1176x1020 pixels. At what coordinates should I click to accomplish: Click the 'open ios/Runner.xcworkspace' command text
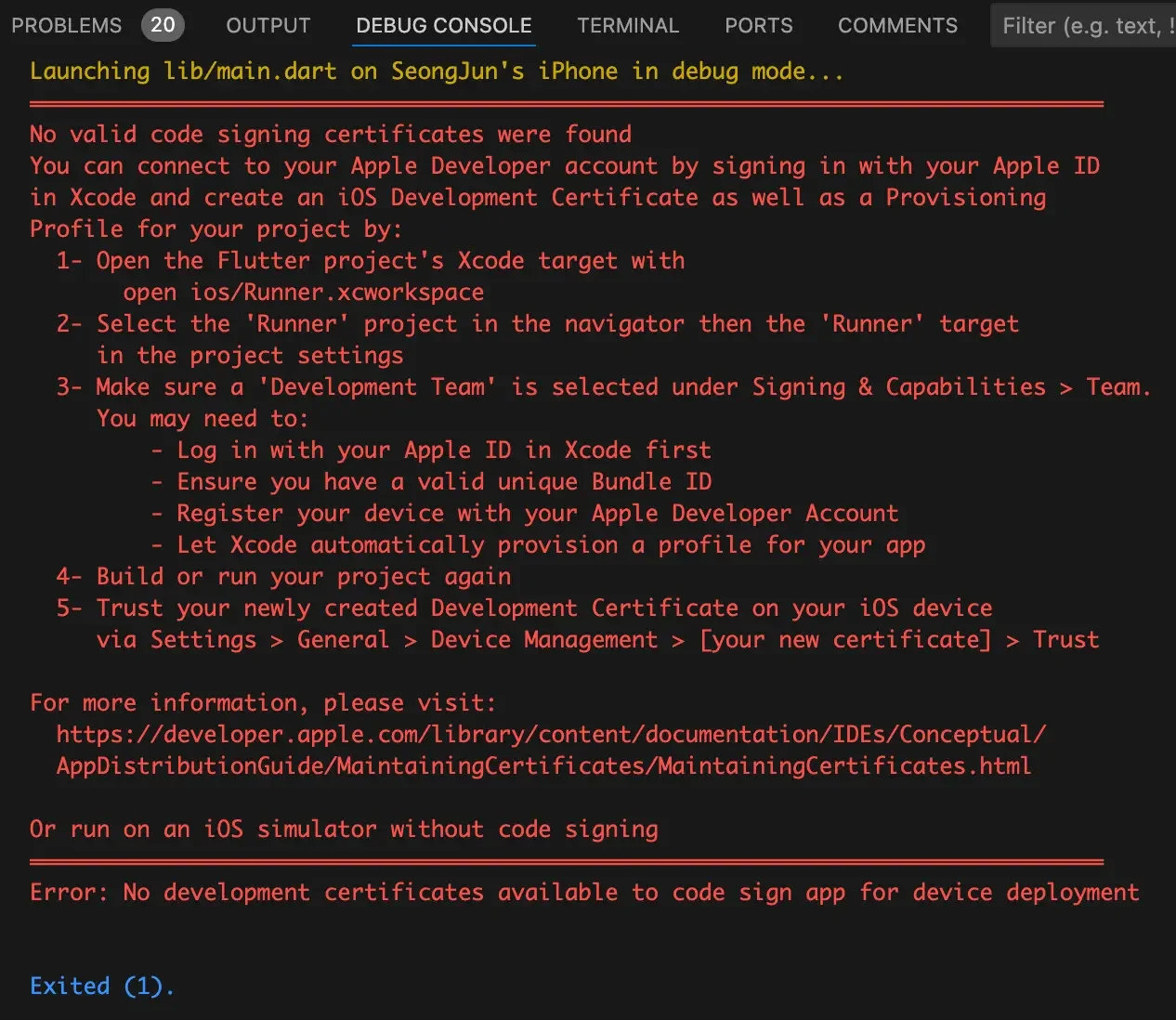(304, 293)
